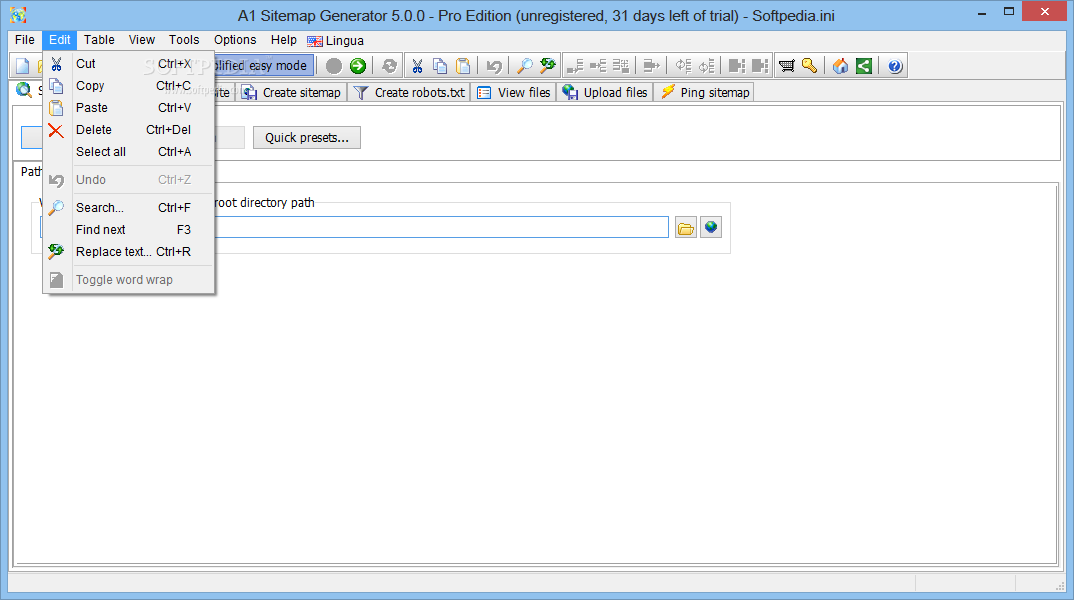Click the green start scan arrow icon
Screen dimensions: 1074x600
tap(358, 66)
